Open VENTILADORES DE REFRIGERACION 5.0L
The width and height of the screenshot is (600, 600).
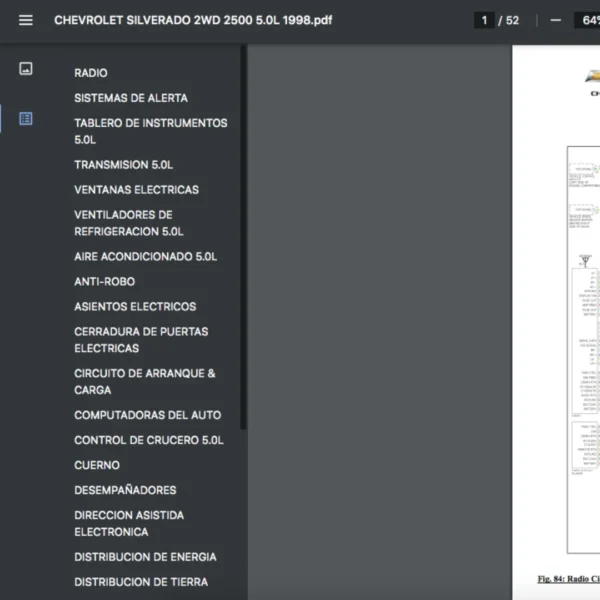[x=128, y=223]
